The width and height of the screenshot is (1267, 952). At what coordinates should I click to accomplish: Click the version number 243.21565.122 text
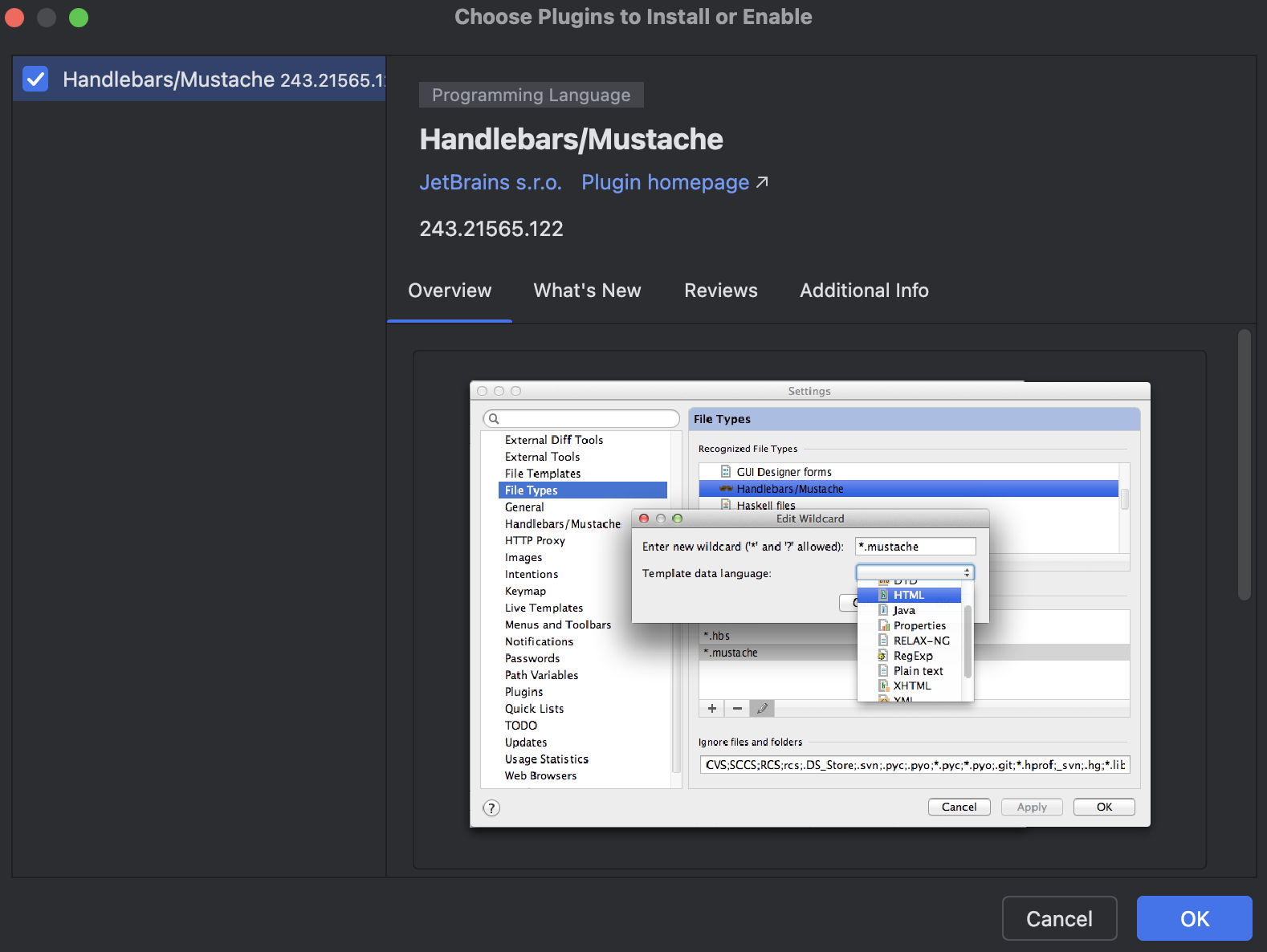click(x=491, y=229)
